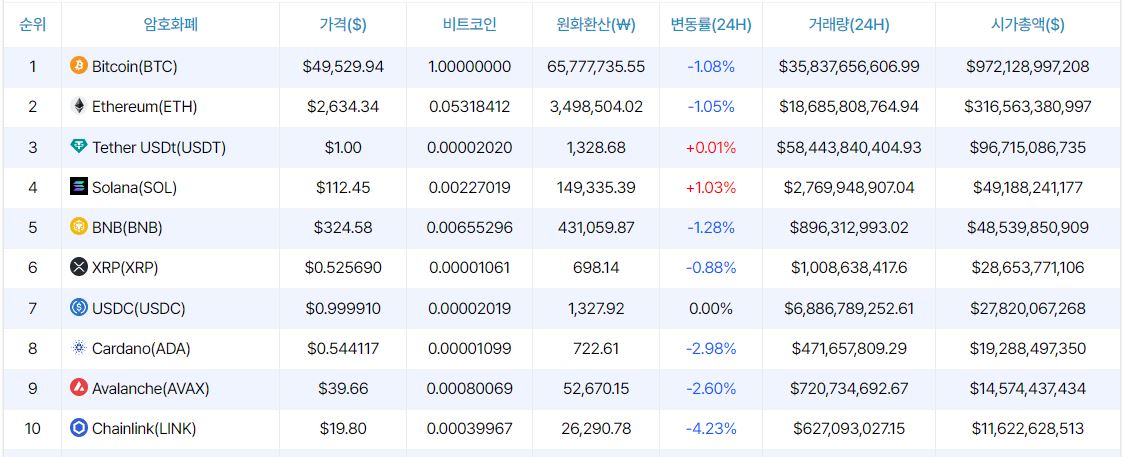Viewport: 1129px width, 457px height.
Task: Click Bitcoin volume $35,837,656,606.99
Action: tap(849, 67)
